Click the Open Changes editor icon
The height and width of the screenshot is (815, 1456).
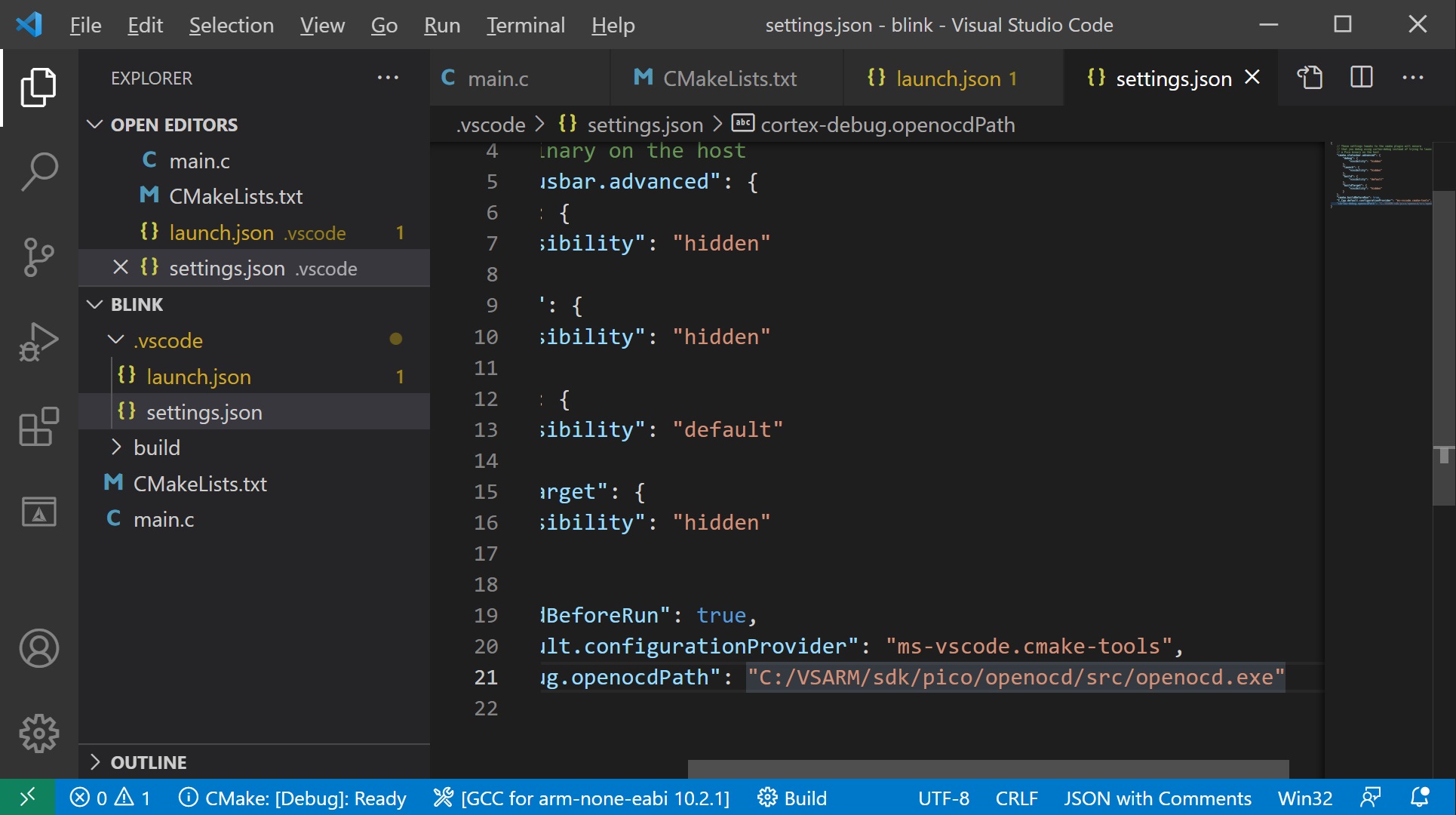(x=1310, y=78)
